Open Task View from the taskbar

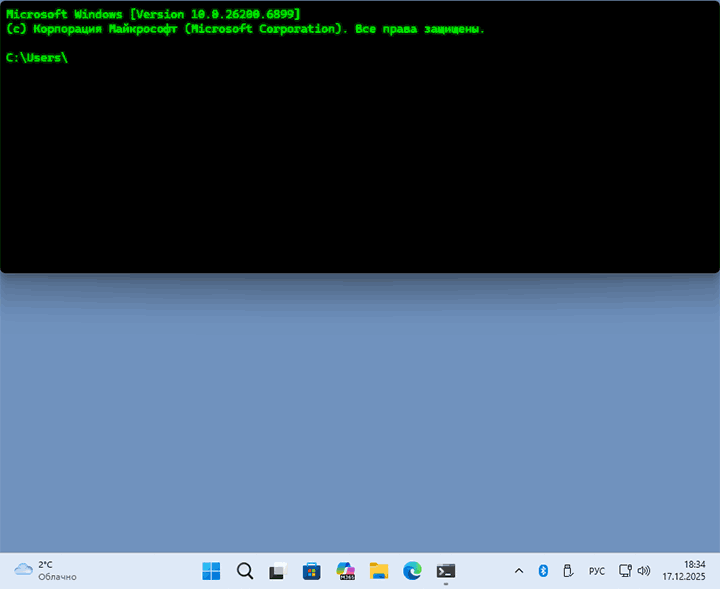click(277, 571)
